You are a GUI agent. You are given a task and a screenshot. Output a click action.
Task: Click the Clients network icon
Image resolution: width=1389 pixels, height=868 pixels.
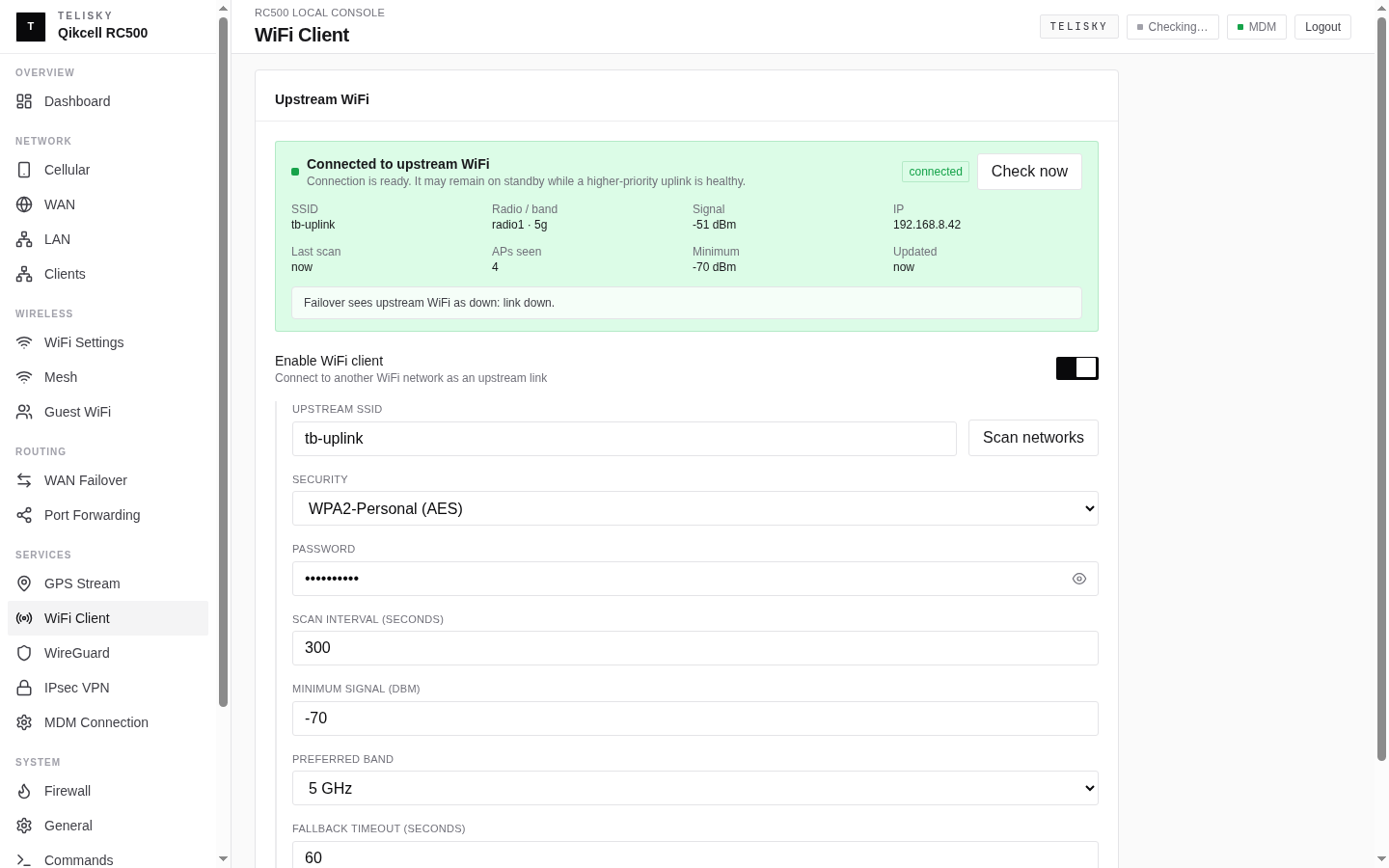pos(24,274)
